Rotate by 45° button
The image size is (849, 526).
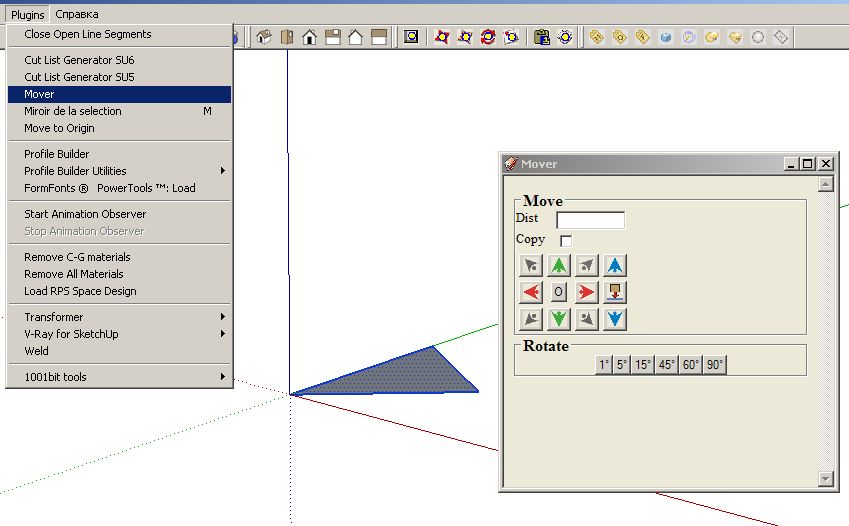(x=666, y=365)
